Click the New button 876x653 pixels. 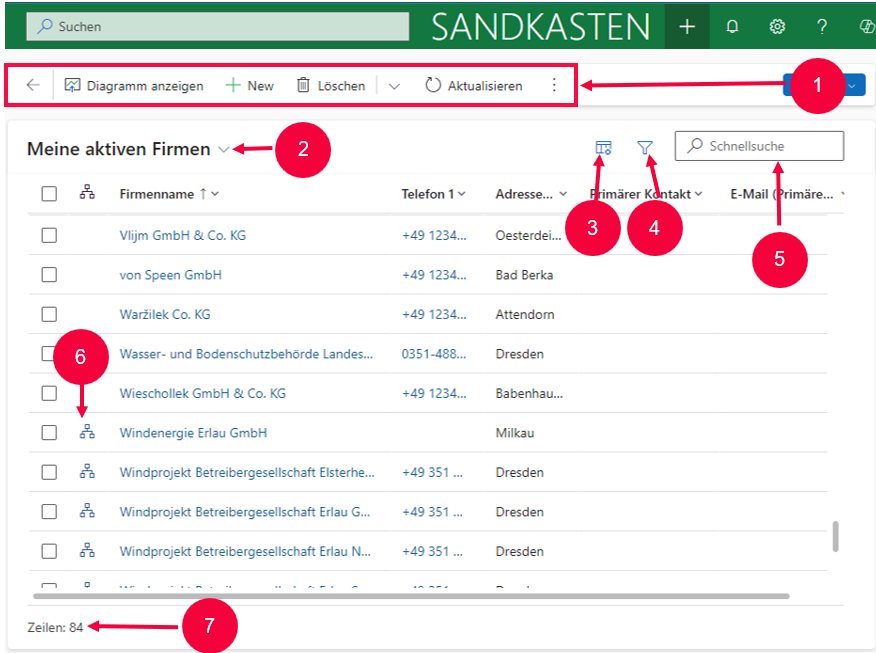click(249, 86)
